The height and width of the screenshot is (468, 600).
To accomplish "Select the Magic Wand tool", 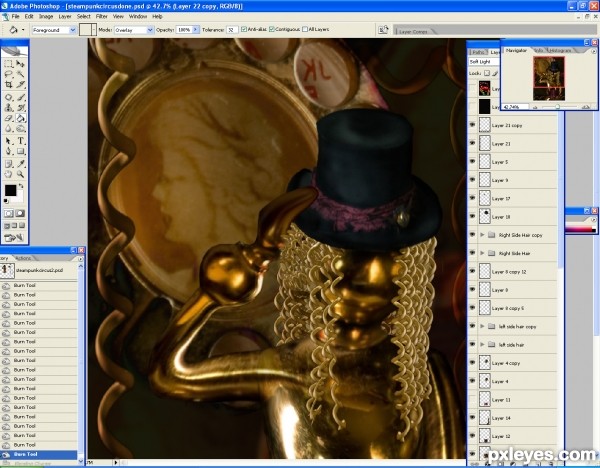I will pos(20,74).
